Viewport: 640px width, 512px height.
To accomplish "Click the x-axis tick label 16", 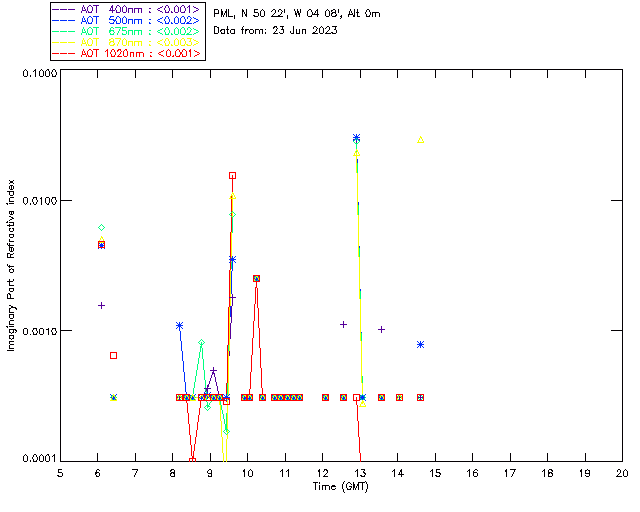I will pyautogui.click(x=472, y=473).
